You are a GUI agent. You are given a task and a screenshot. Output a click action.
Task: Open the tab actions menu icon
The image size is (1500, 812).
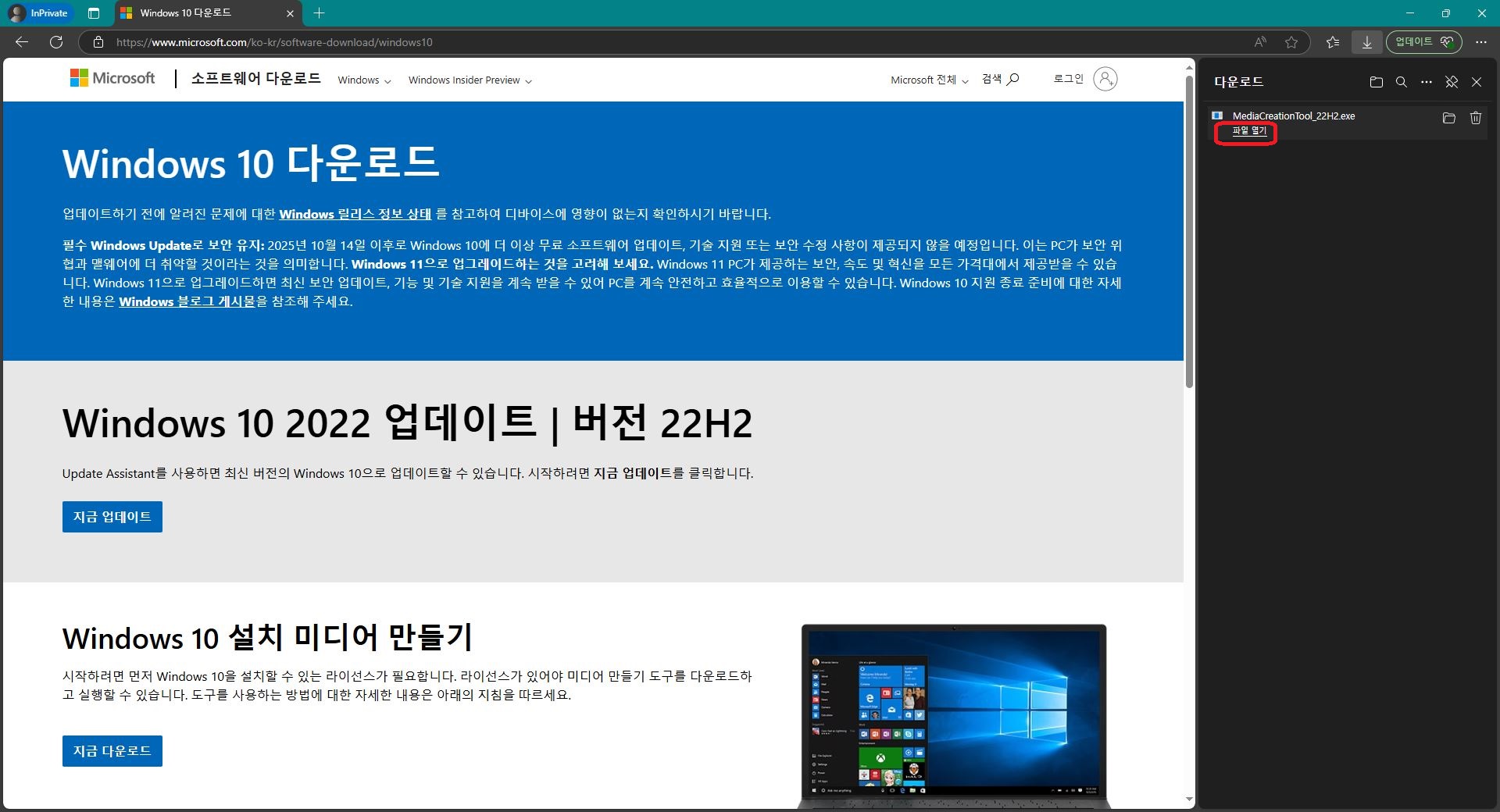94,13
